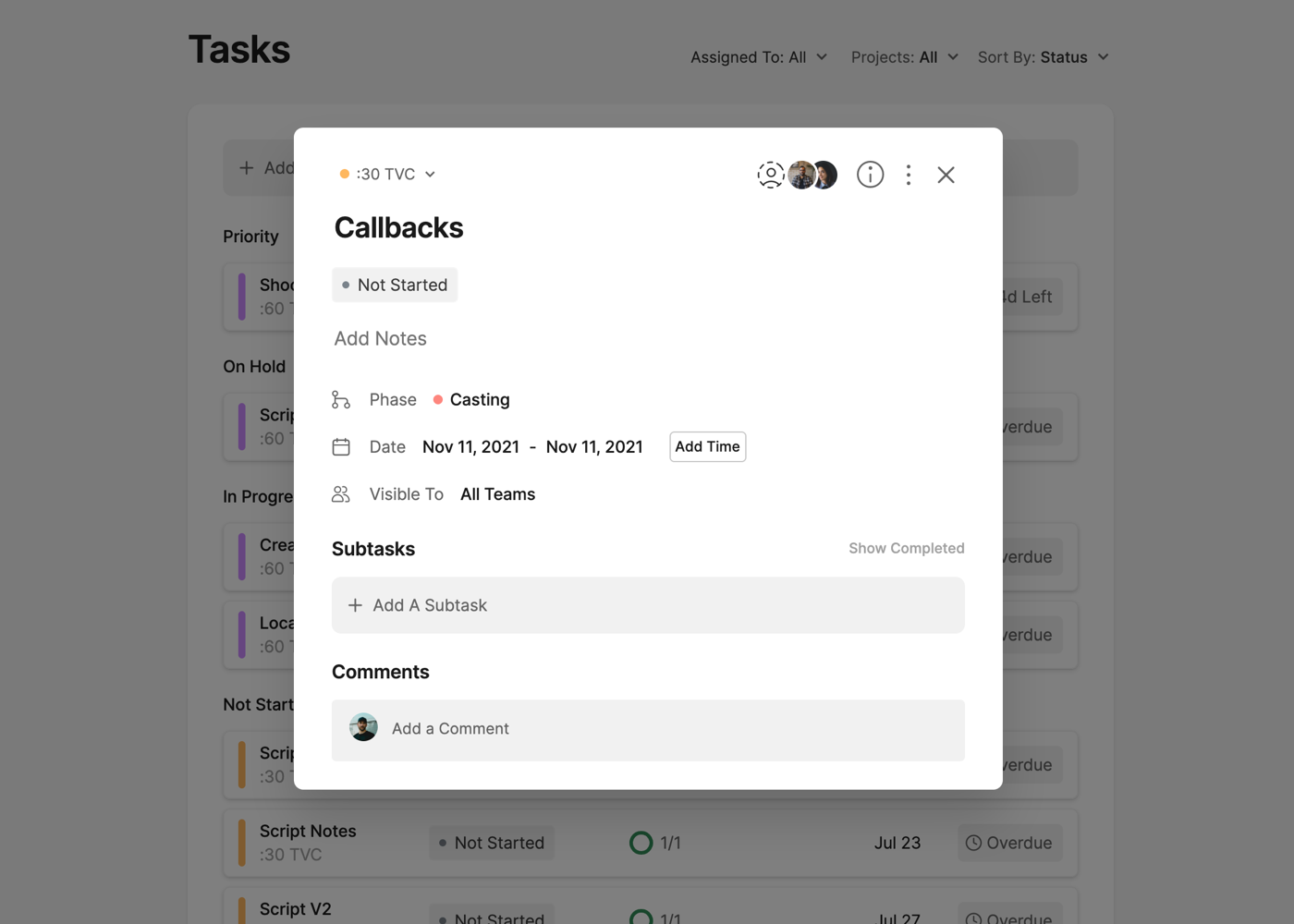
Task: Click the Phase branch icon
Action: (x=341, y=400)
